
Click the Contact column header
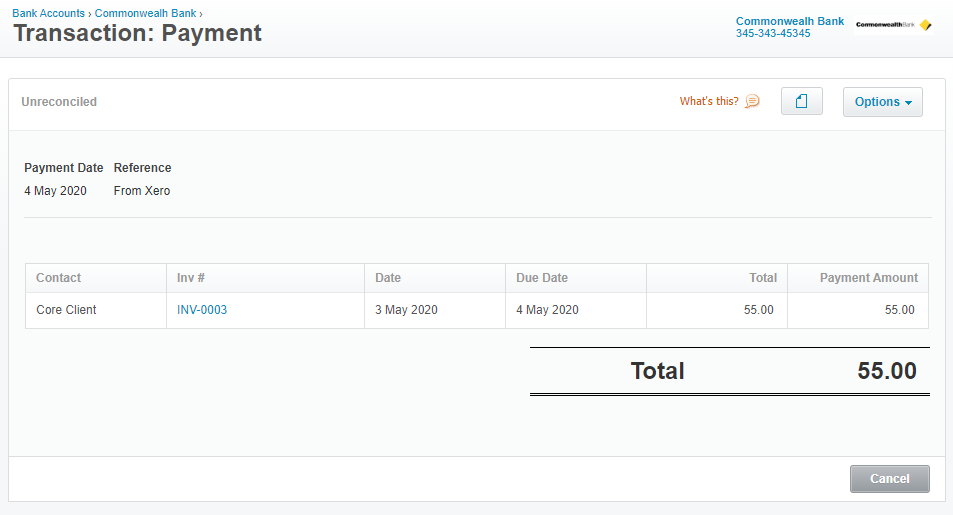pos(96,278)
